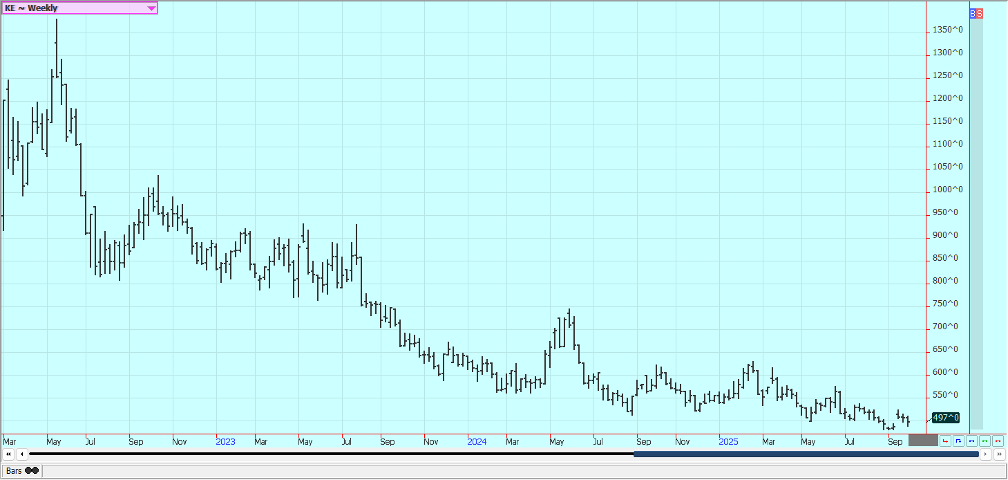Click the red step-line icon in bottom-right toolbar
Viewport: 1008px width, 480px height.
[x=945, y=440]
